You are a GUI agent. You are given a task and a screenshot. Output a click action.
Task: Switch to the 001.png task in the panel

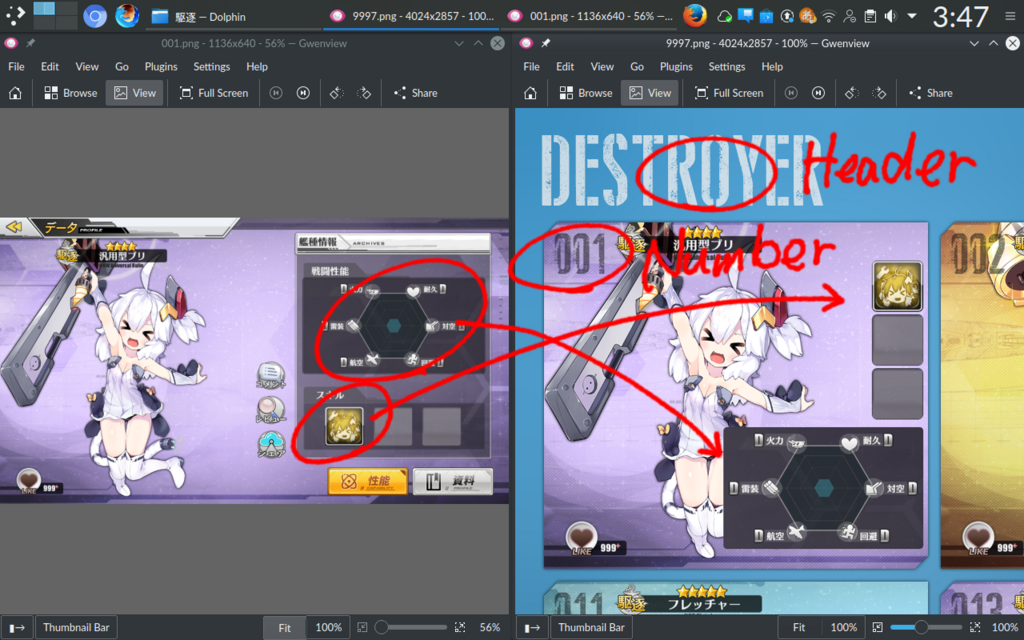(x=590, y=16)
